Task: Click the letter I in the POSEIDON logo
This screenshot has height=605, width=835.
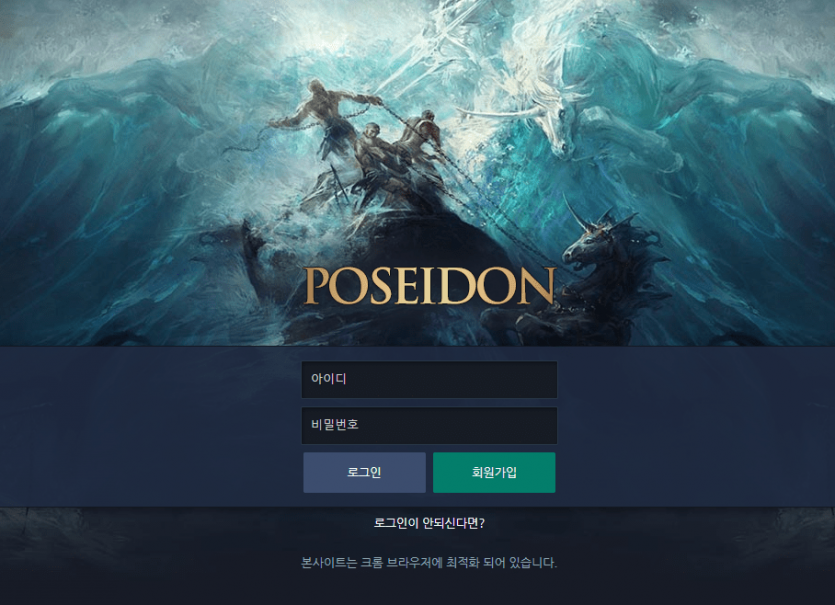Action: [x=429, y=286]
